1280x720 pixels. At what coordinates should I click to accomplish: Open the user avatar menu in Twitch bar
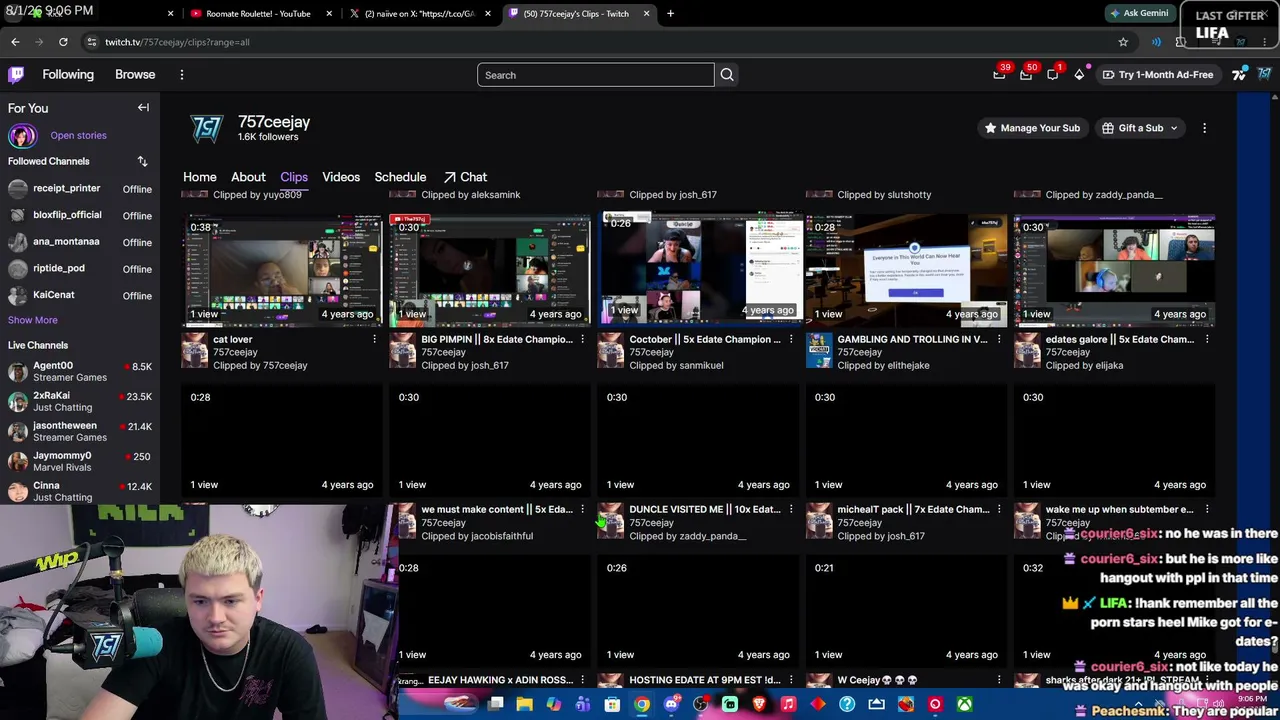point(1265,74)
